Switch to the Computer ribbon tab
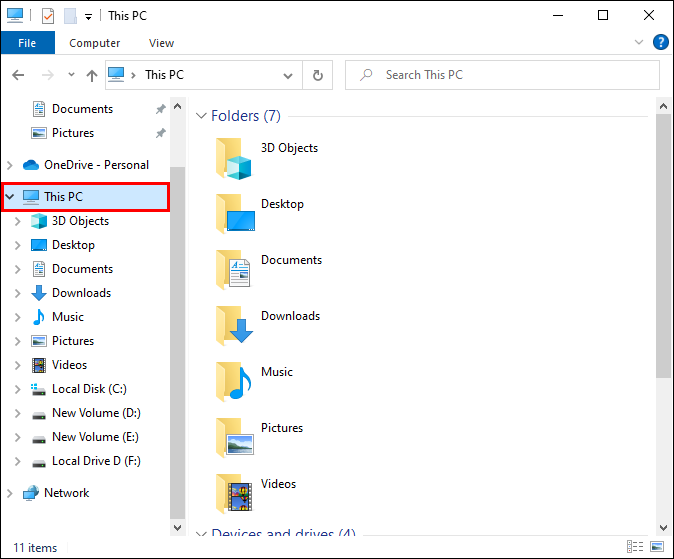 [x=95, y=43]
